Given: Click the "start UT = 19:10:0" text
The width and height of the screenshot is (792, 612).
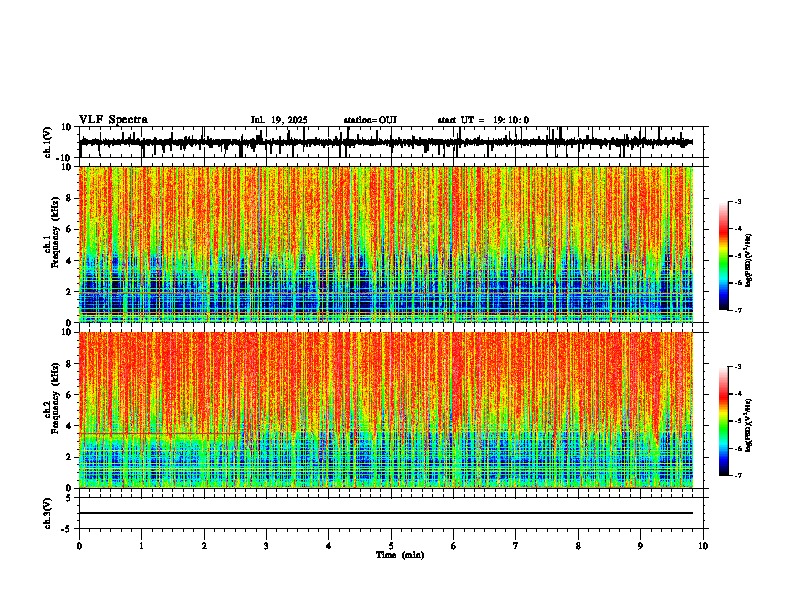Looking at the screenshot, I should pyautogui.click(x=483, y=120).
